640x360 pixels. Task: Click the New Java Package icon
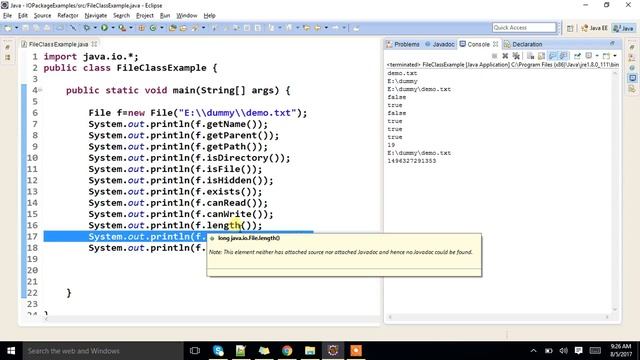[141, 28]
